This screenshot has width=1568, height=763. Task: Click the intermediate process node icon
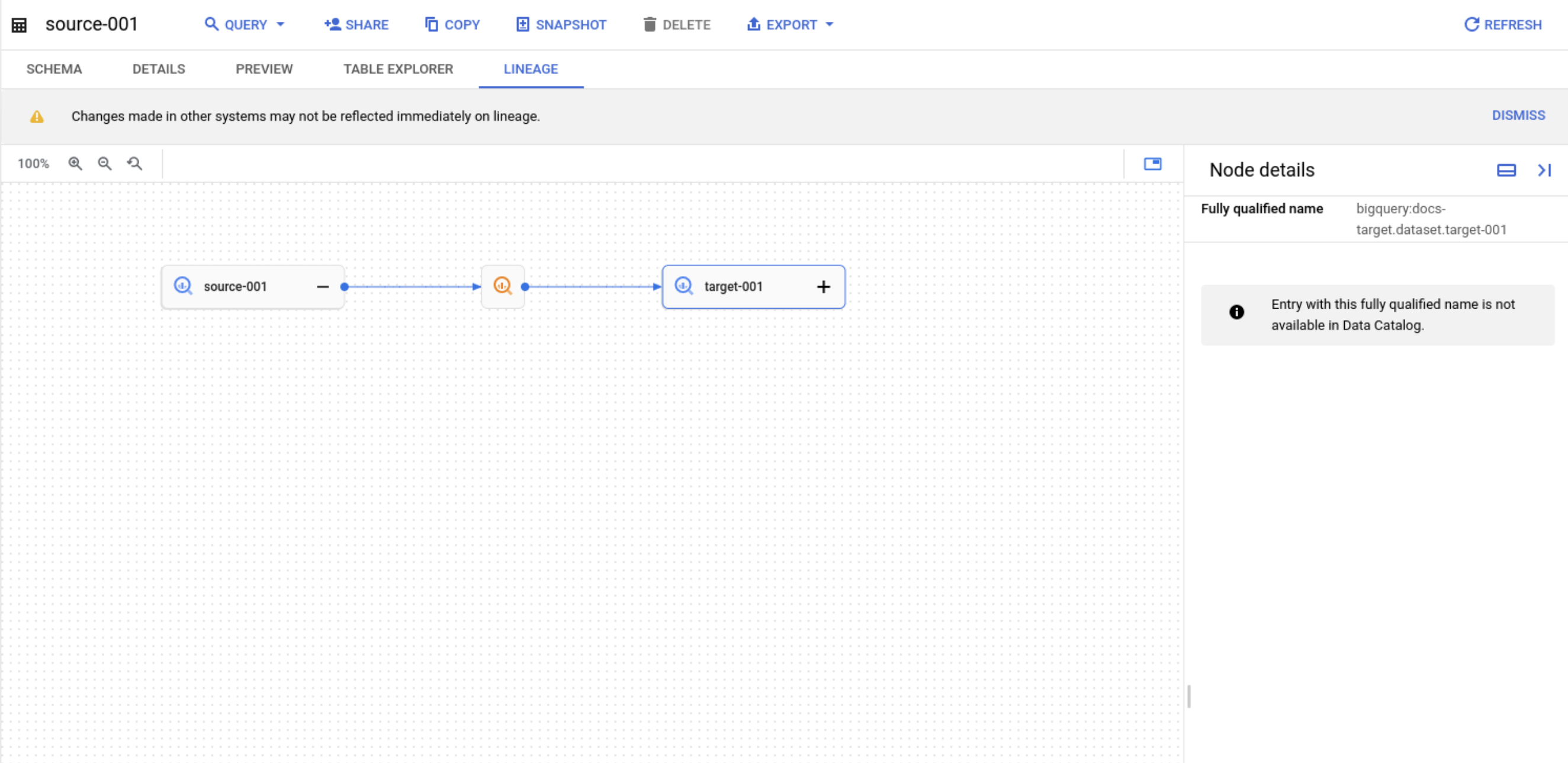(x=503, y=287)
